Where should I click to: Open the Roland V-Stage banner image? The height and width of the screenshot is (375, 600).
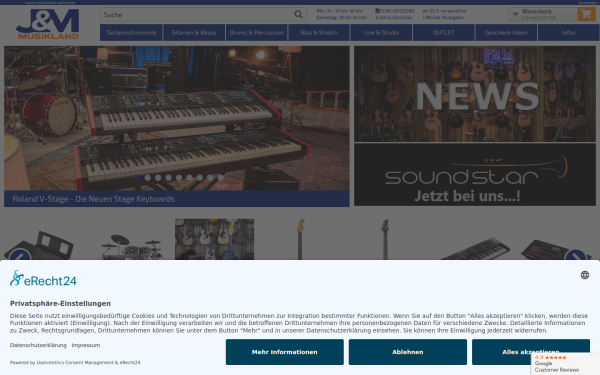tap(176, 118)
